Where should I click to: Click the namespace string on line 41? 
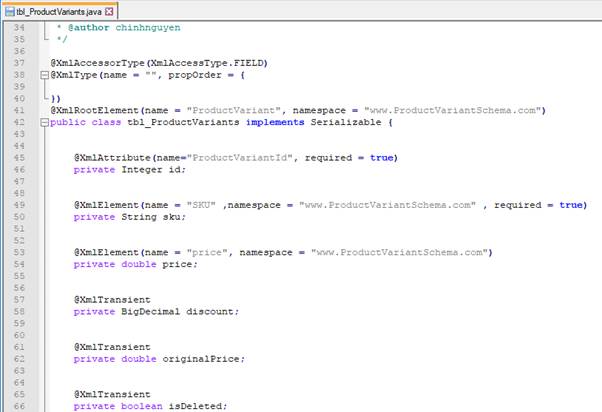pyautogui.click(x=452, y=111)
